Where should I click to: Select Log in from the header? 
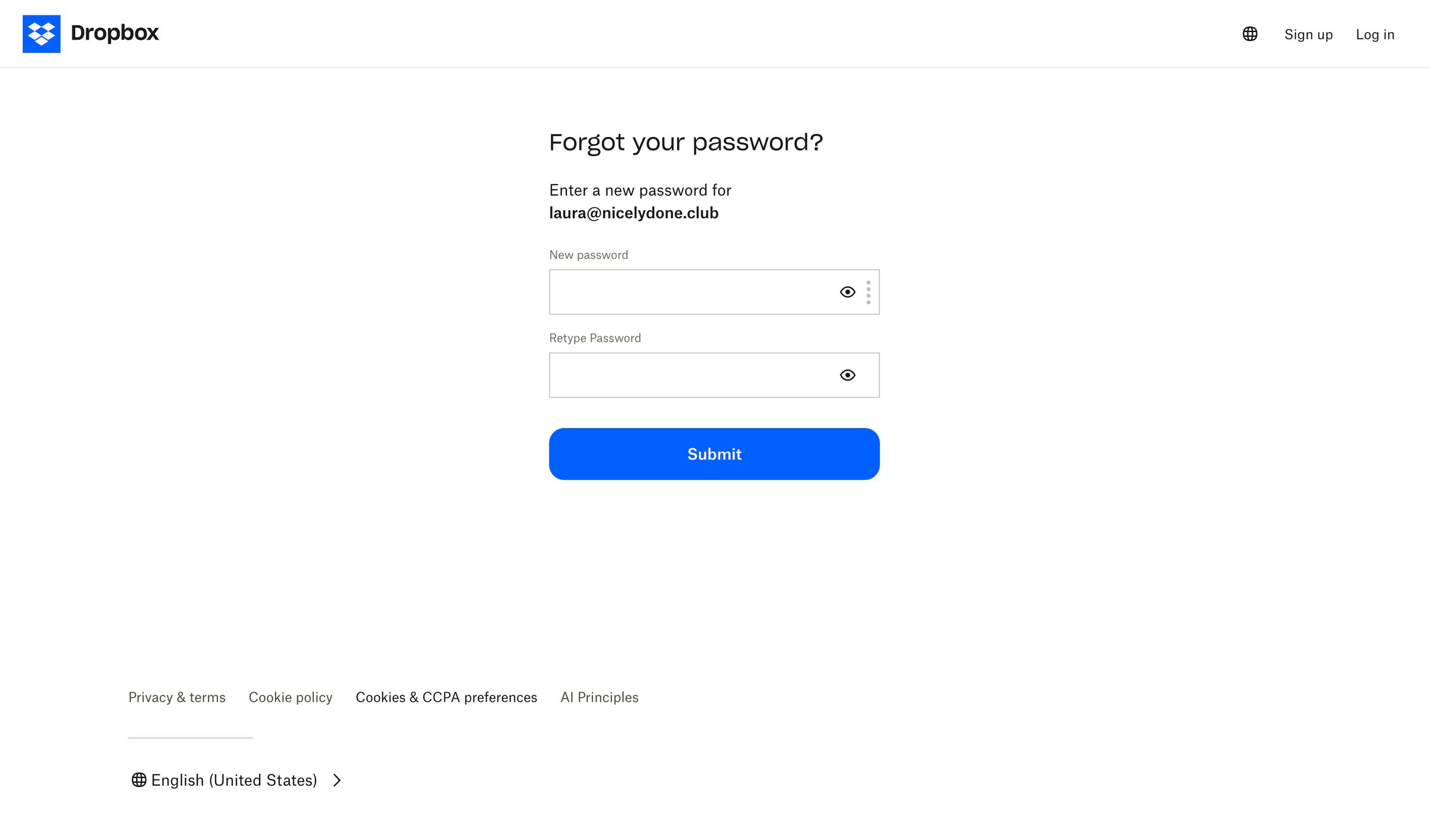pos(1375,35)
